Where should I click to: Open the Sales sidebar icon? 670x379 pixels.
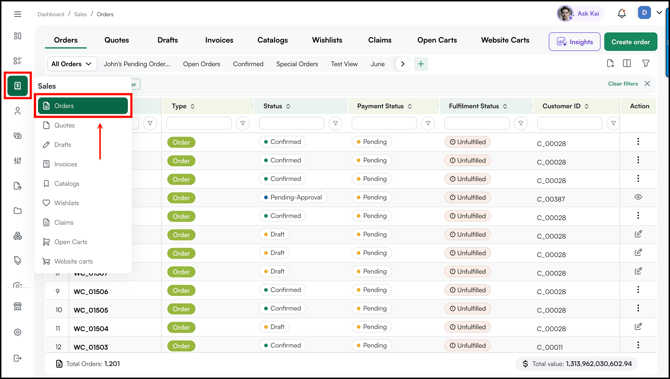(18, 86)
